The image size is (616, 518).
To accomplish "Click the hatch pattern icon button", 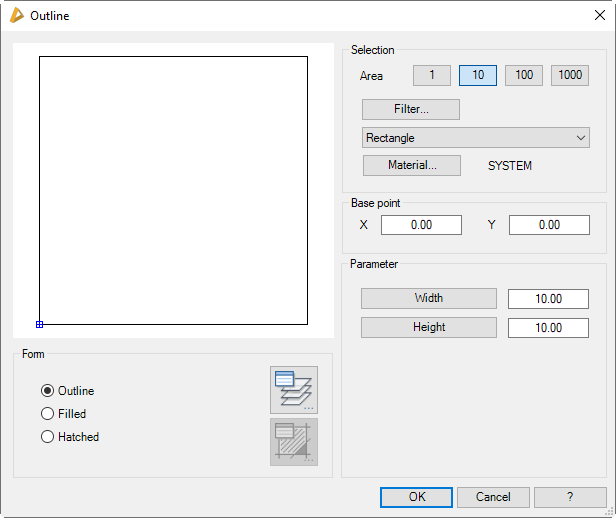I will click(293, 441).
